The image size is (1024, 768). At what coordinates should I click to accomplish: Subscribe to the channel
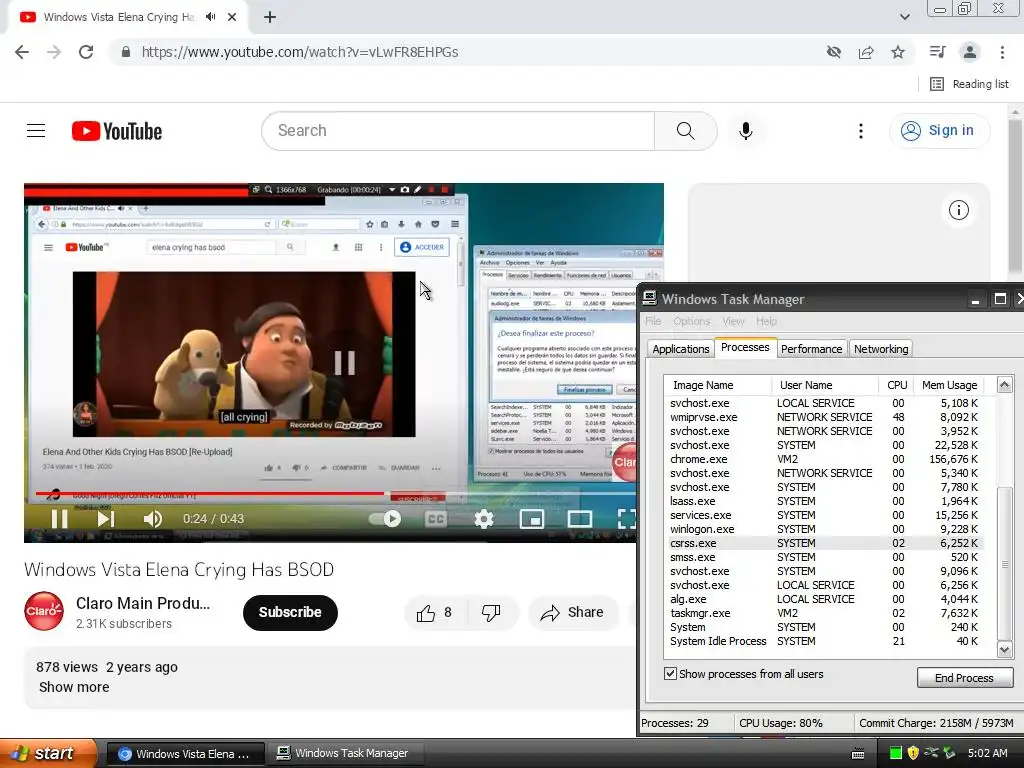tap(290, 612)
